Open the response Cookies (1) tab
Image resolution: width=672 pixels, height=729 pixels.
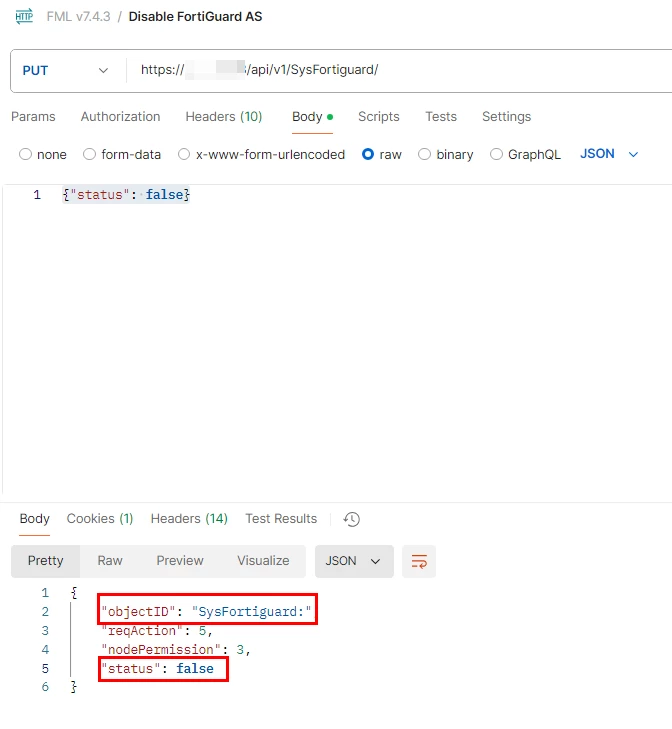100,519
